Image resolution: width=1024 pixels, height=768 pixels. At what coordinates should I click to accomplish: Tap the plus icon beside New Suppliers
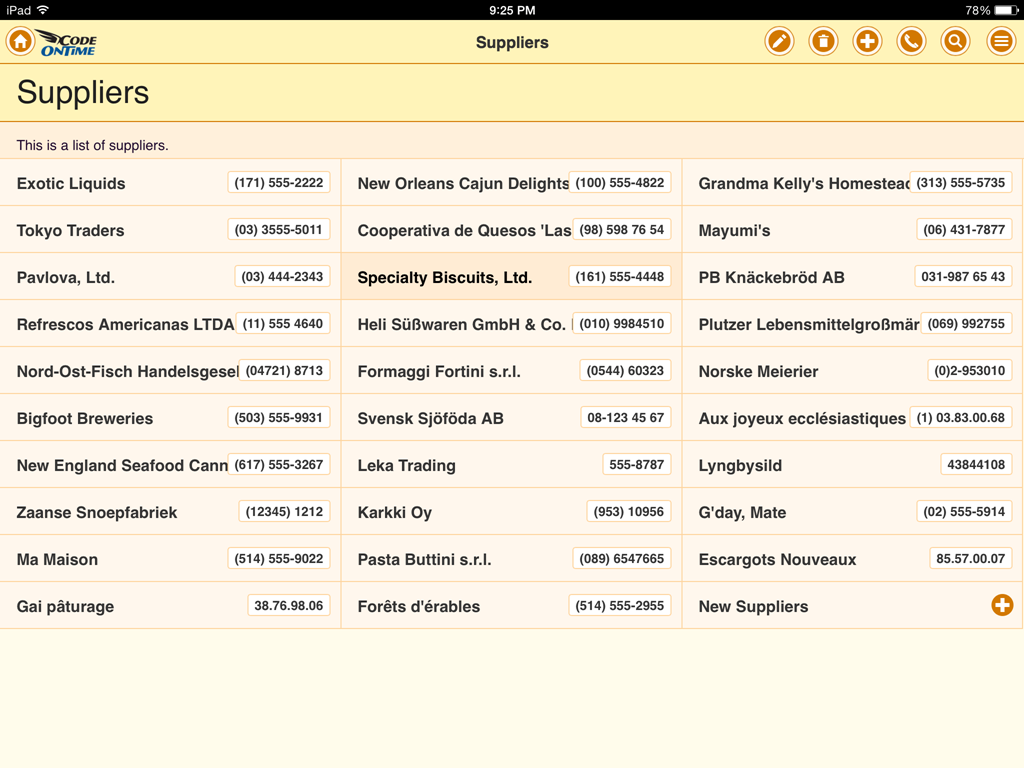[x=1001, y=605]
